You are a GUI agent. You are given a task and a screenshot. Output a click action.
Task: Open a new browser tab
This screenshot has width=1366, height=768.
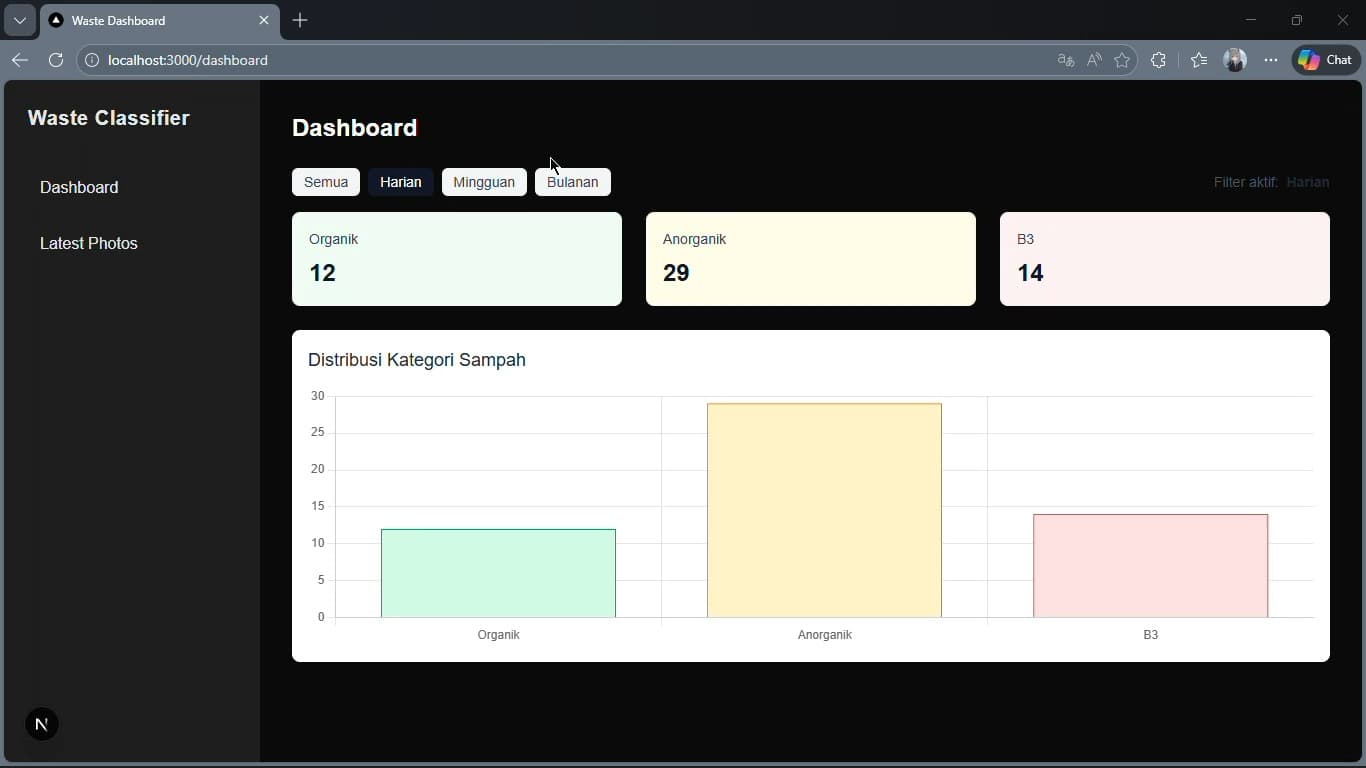(300, 20)
